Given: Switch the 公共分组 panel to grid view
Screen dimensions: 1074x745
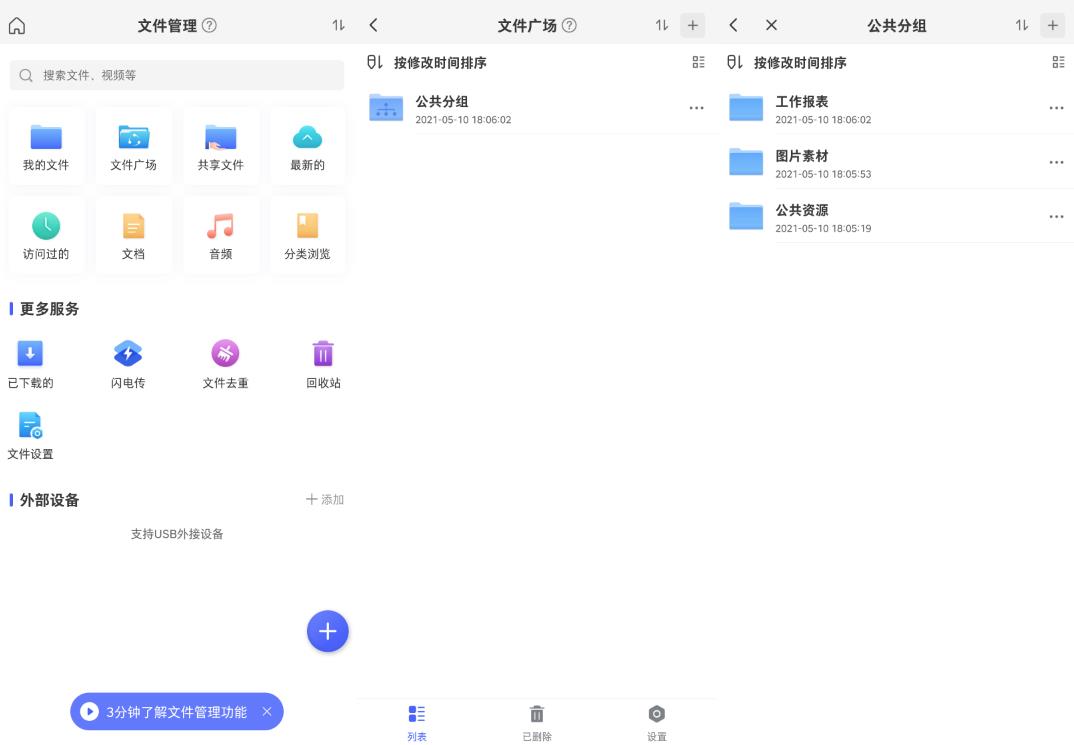Looking at the screenshot, I should tap(1058, 62).
